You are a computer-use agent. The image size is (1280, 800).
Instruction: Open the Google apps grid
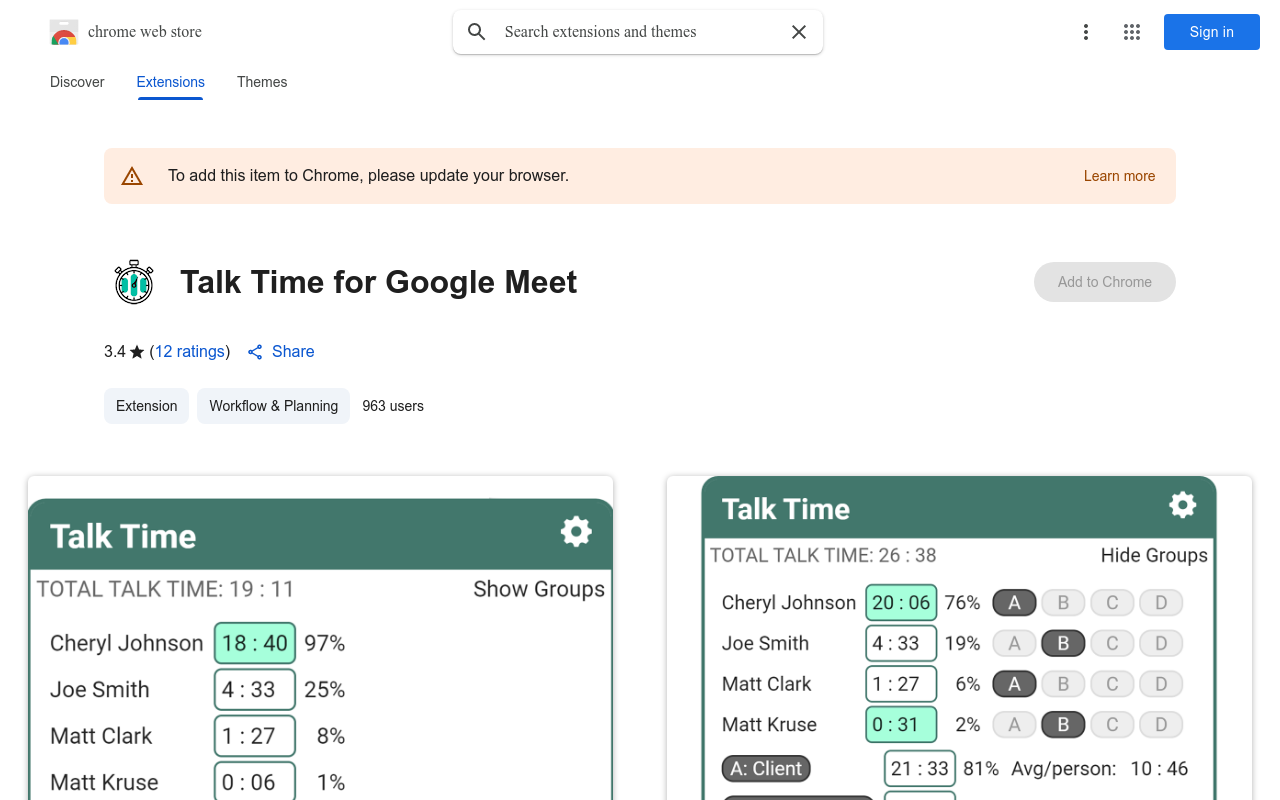click(1132, 32)
